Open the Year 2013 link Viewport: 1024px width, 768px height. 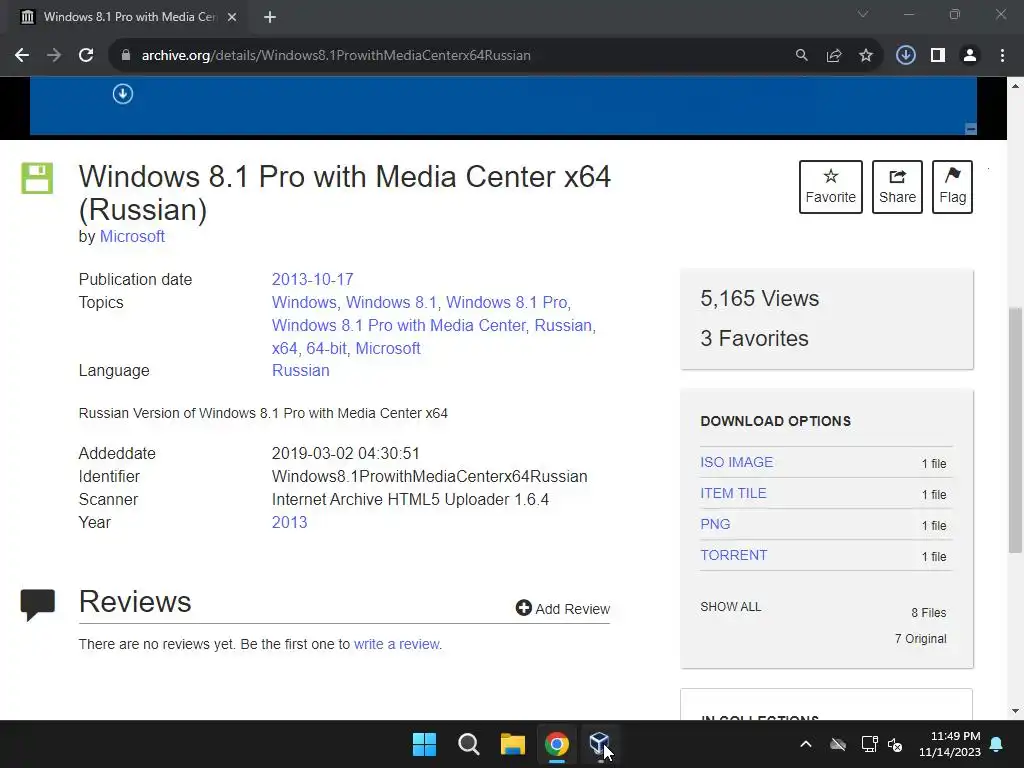(289, 522)
